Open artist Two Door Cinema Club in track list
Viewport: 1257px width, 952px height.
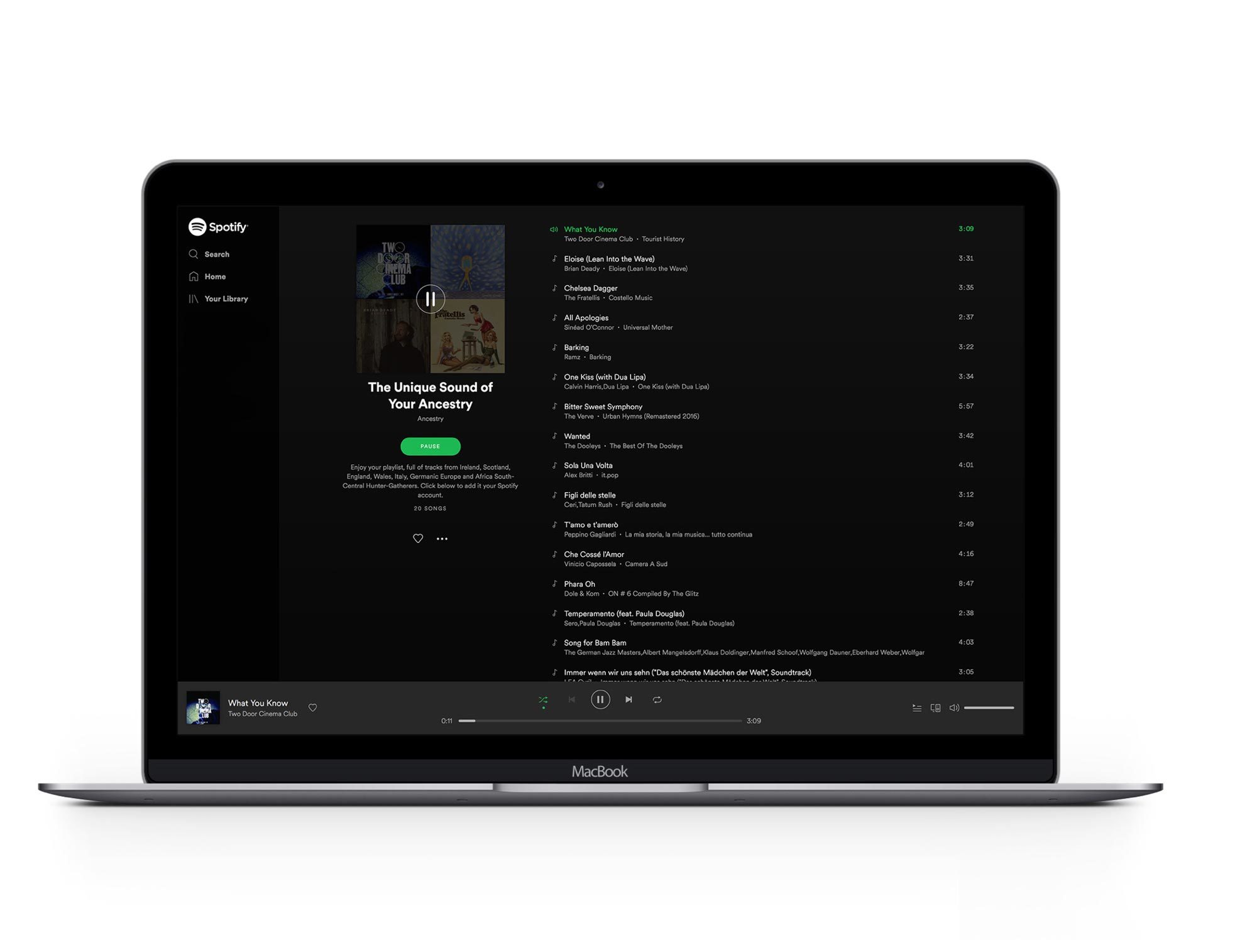598,239
